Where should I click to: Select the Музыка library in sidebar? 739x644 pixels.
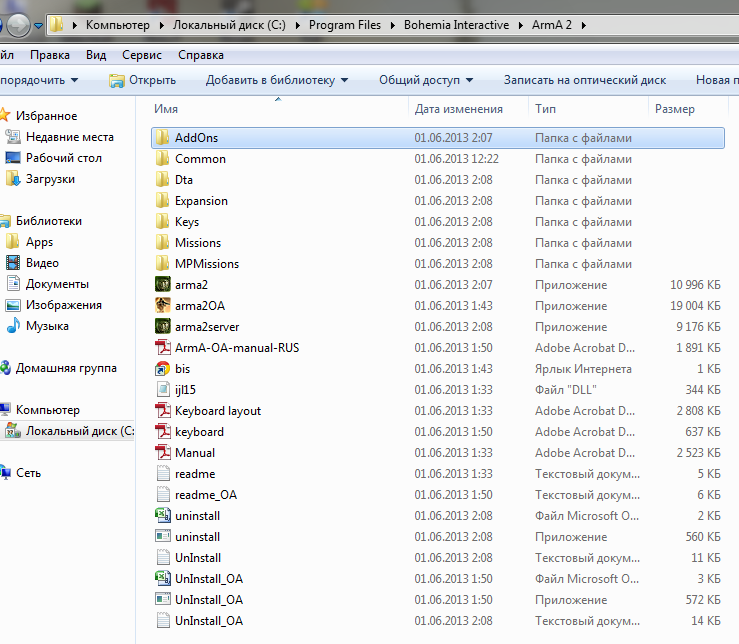(47, 326)
